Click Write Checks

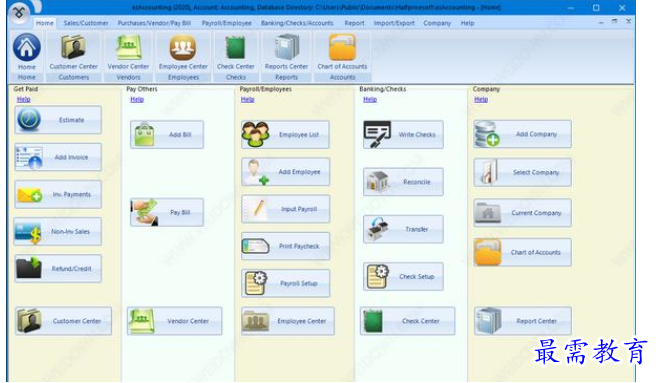click(403, 135)
